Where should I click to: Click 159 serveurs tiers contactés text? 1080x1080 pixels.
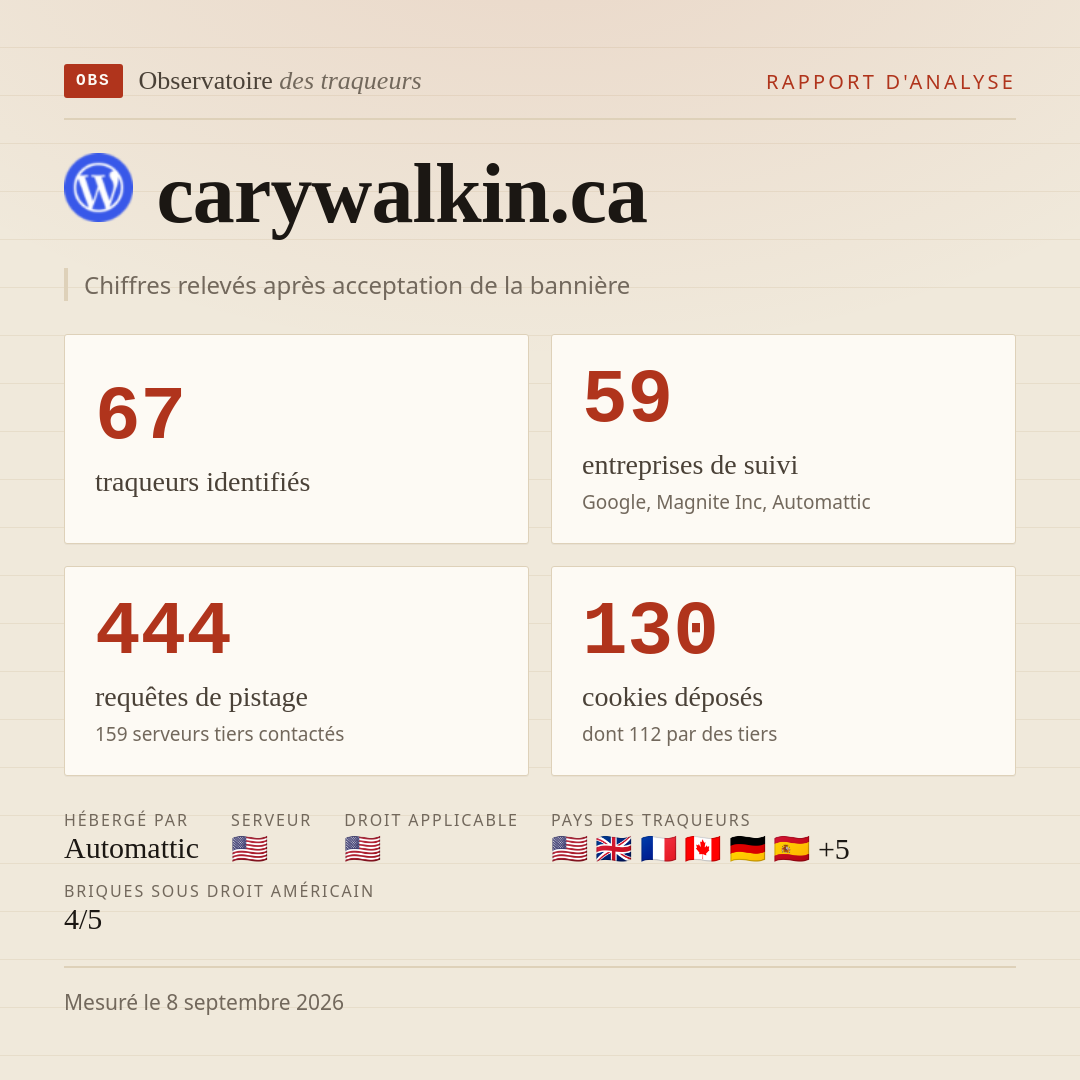click(x=219, y=734)
